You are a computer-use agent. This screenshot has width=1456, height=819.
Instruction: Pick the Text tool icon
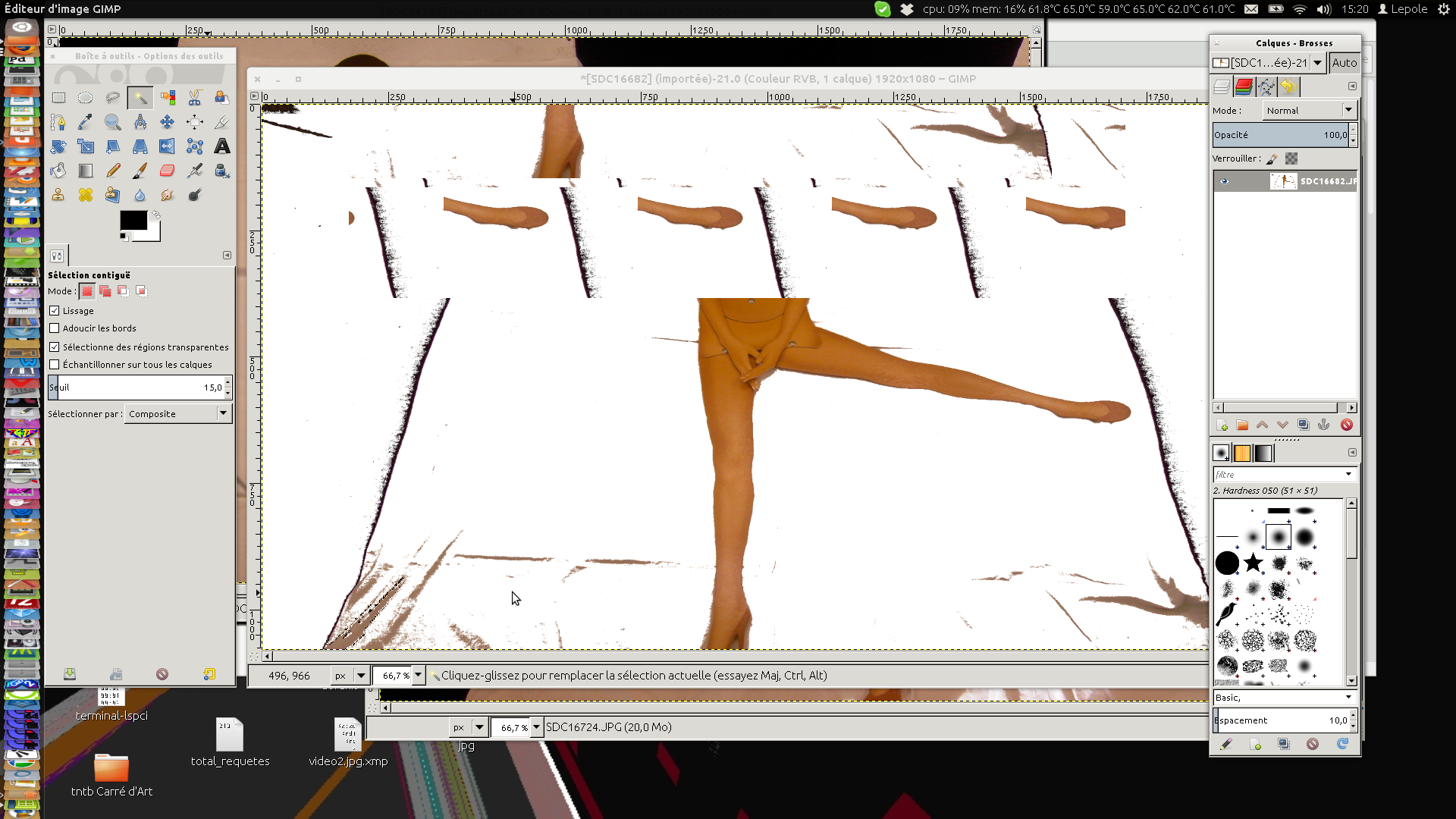coord(222,146)
